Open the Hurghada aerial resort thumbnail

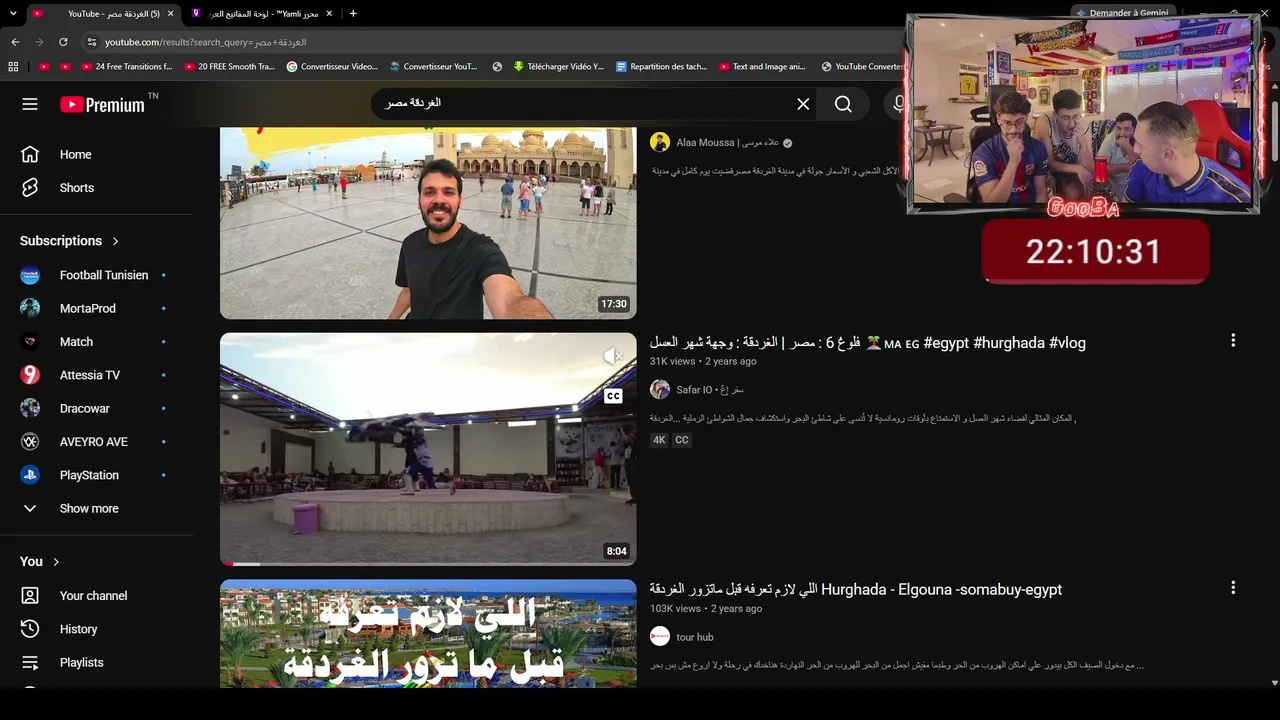click(x=428, y=633)
